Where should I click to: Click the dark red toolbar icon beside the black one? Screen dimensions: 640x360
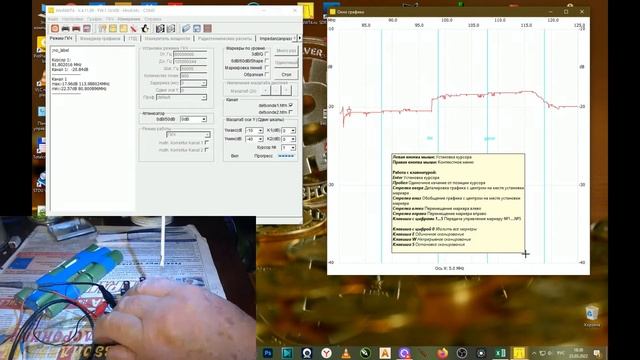76,29
